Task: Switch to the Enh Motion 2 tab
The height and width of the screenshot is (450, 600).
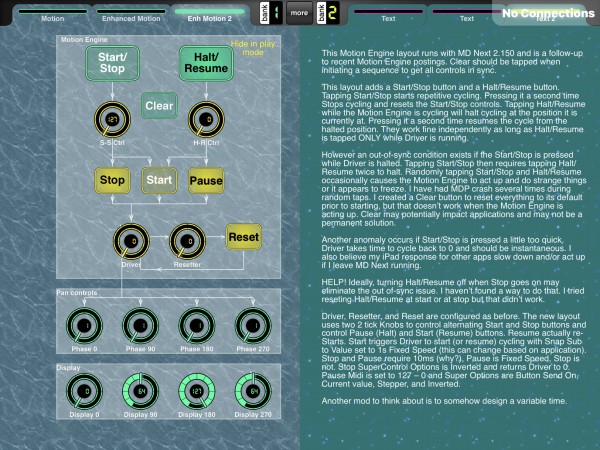Action: click(210, 15)
